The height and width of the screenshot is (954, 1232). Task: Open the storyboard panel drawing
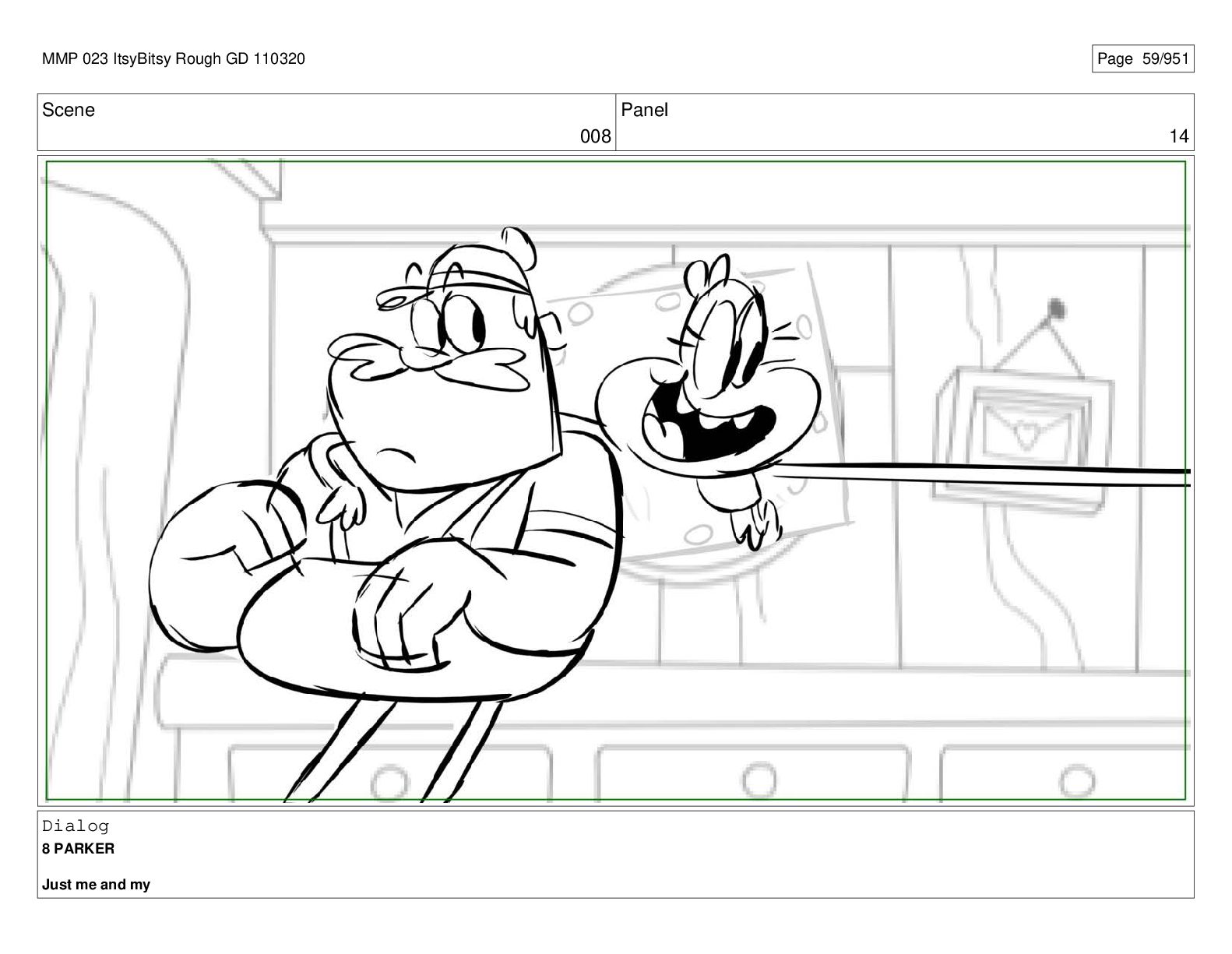pyautogui.click(x=616, y=481)
